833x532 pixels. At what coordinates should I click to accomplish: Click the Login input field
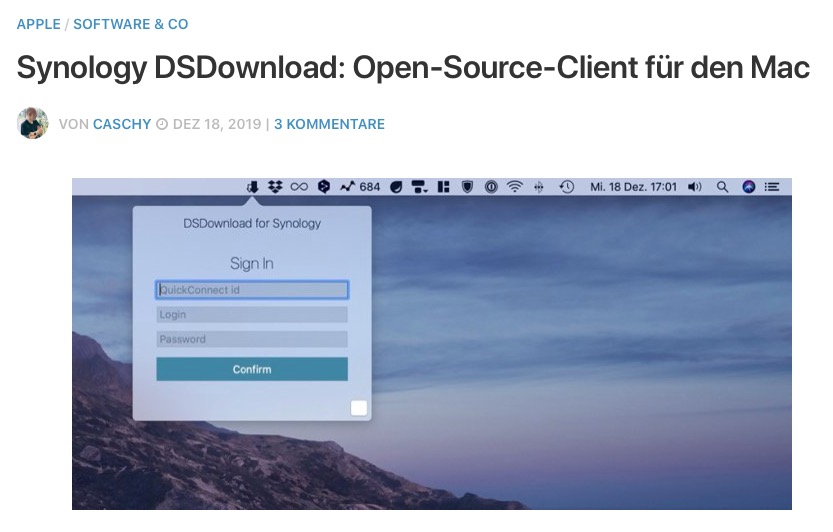tap(252, 315)
